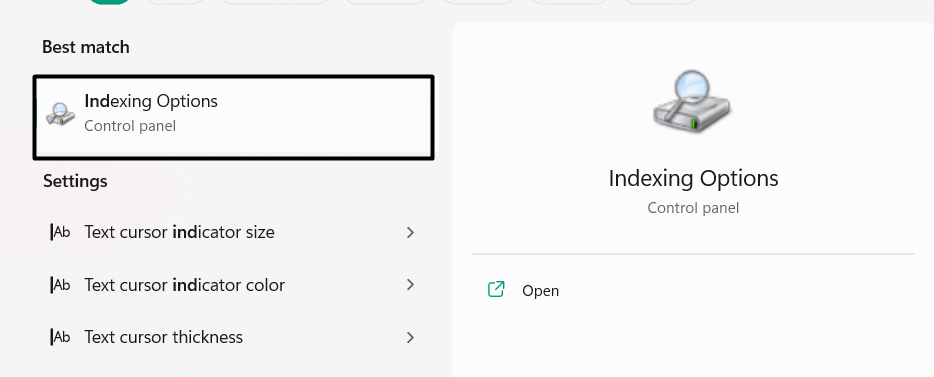Select the Ab icon for Text cursor indicator size

coord(60,232)
